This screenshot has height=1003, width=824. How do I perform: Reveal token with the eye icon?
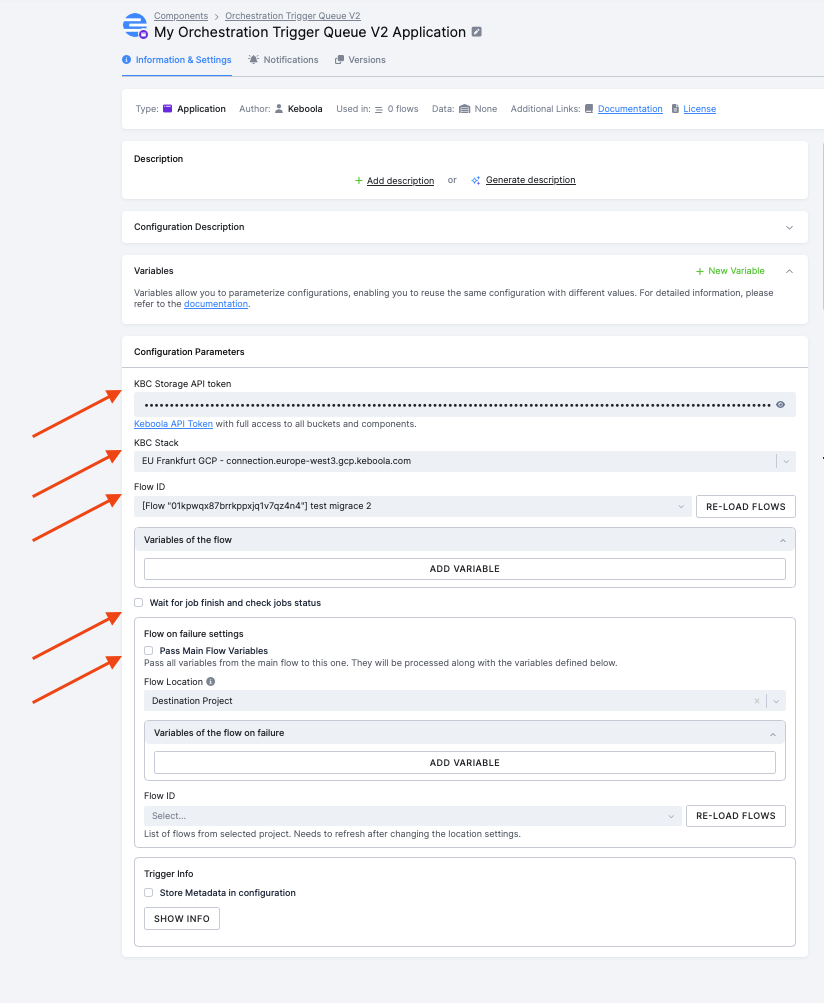point(780,404)
